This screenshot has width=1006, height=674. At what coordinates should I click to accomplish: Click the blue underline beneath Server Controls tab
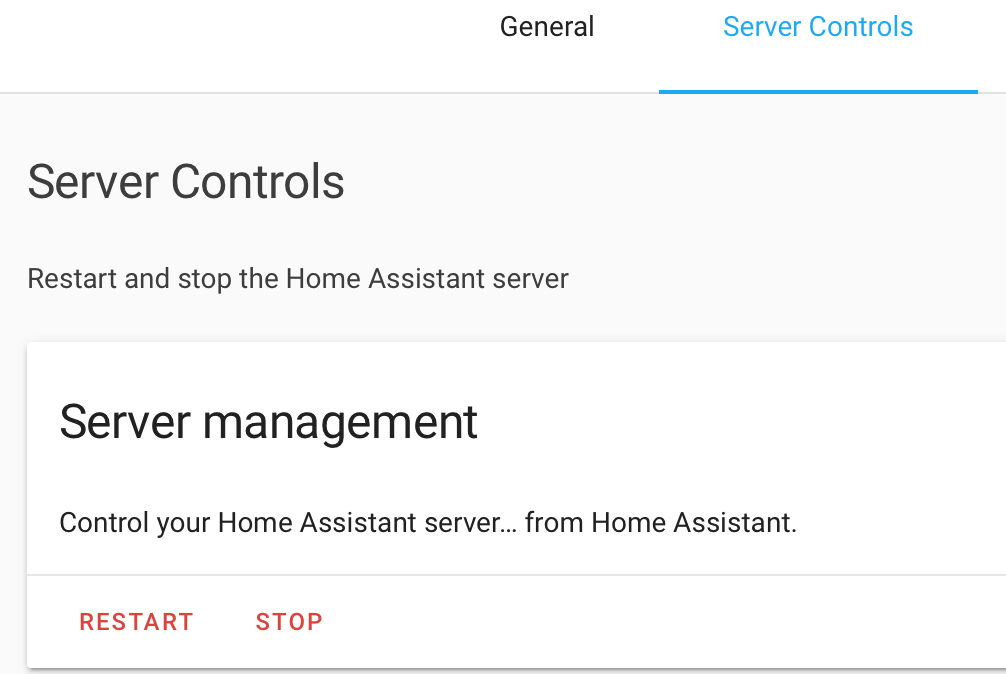817,91
